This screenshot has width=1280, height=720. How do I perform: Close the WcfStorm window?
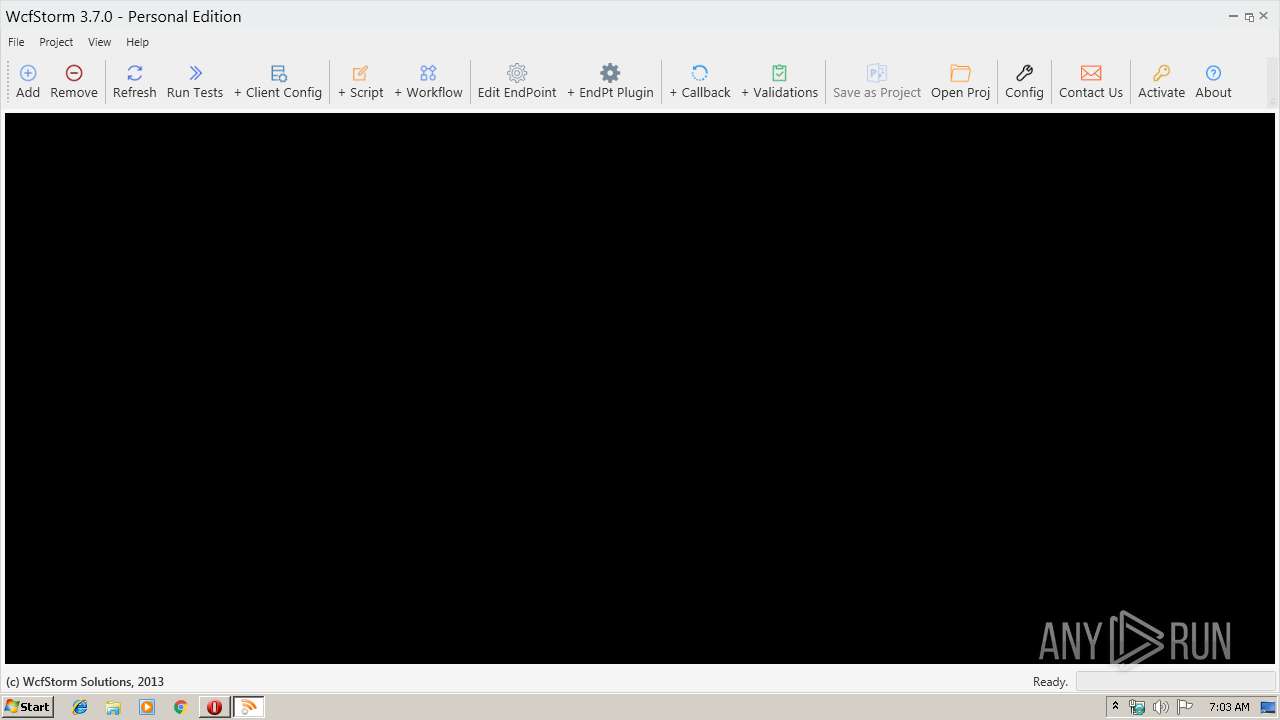tap(1264, 16)
